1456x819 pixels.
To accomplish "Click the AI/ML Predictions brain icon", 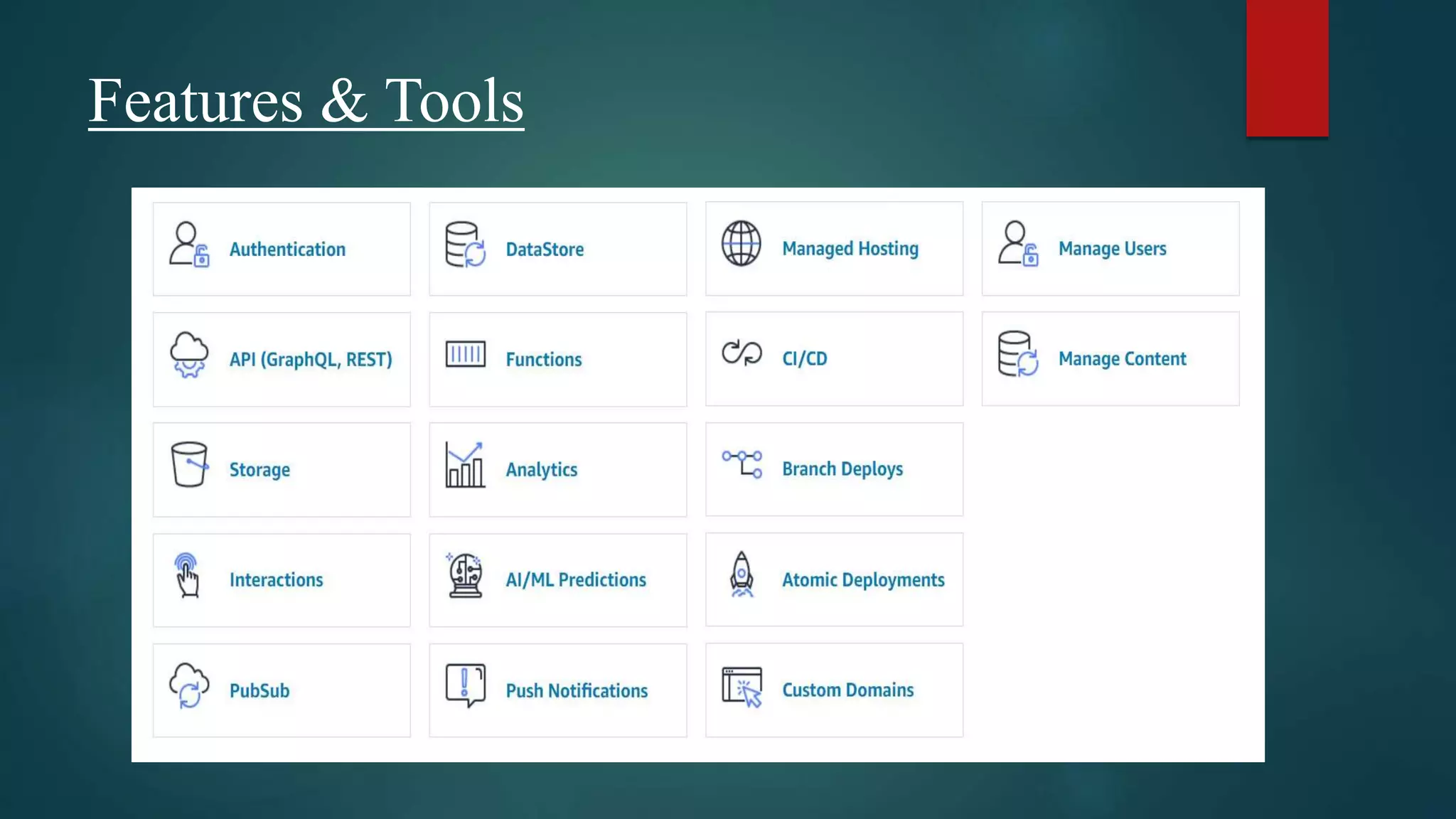I will pyautogui.click(x=465, y=575).
